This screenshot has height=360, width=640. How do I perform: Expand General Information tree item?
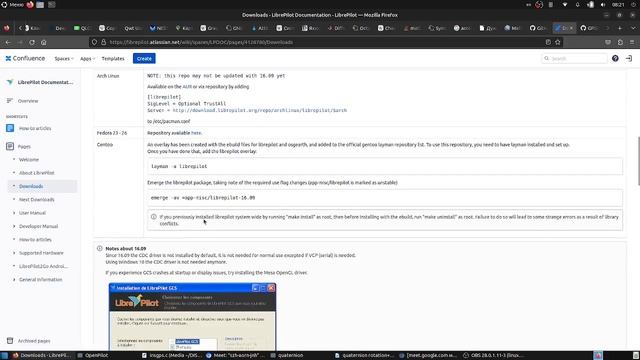click(14, 280)
